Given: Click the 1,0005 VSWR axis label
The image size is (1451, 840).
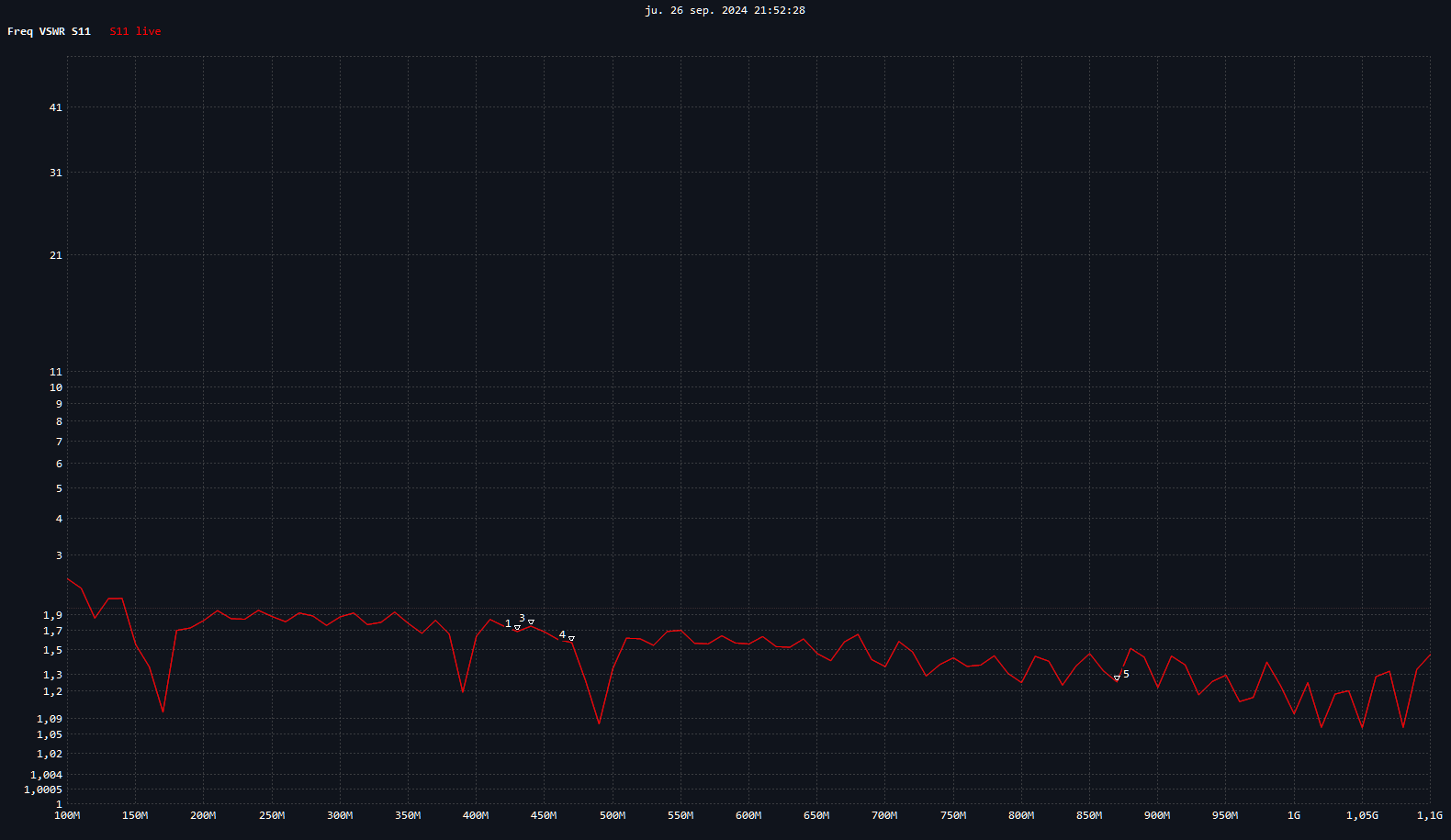Looking at the screenshot, I should coord(43,790).
